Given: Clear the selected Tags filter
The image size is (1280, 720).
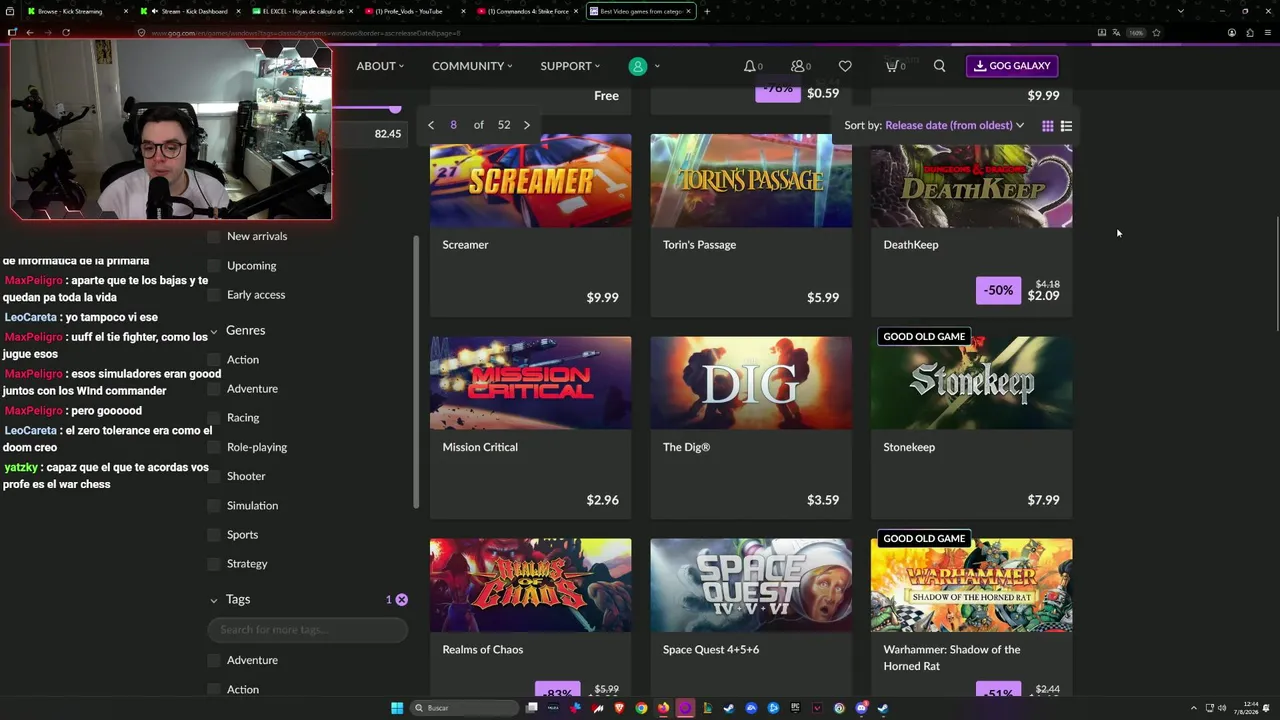Looking at the screenshot, I should pyautogui.click(x=401, y=599).
